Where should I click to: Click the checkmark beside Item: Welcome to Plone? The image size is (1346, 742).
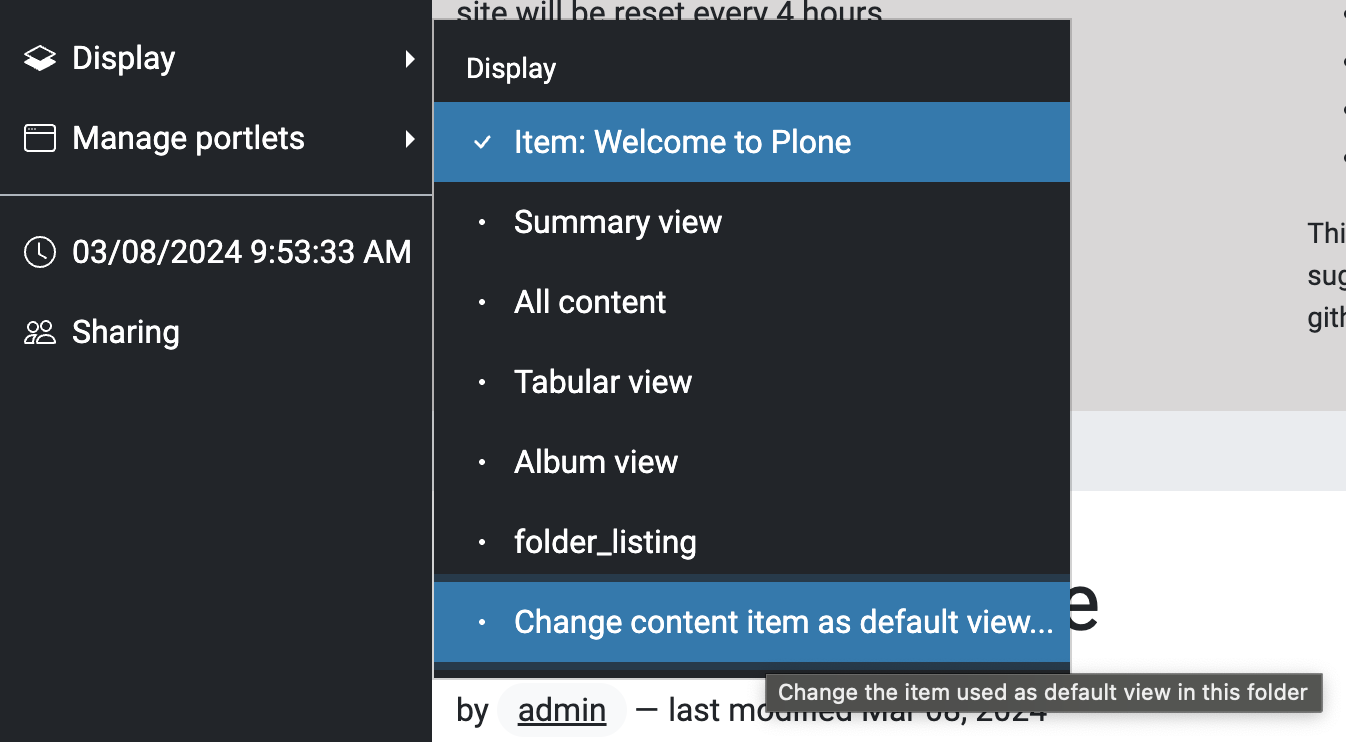[482, 142]
